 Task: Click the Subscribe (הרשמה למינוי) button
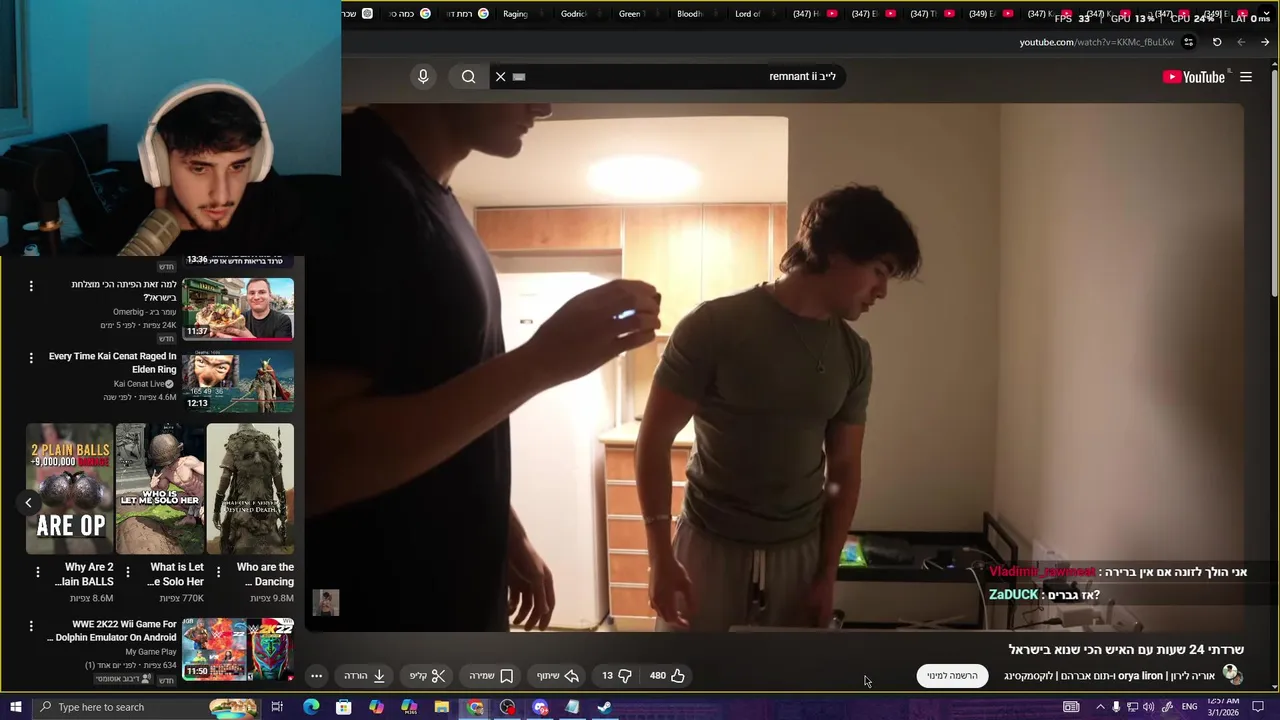pyautogui.click(x=952, y=676)
